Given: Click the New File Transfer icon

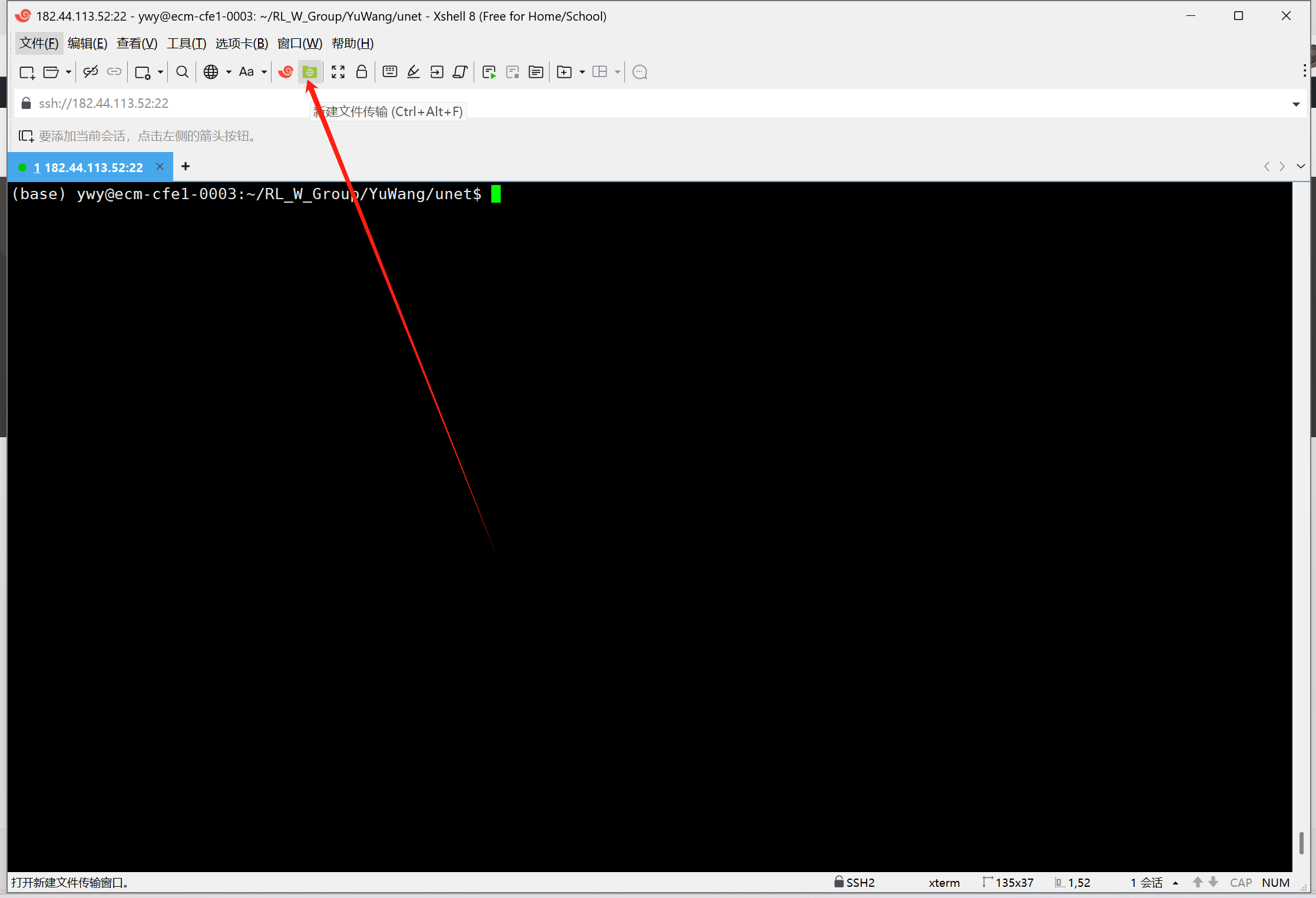Looking at the screenshot, I should coord(310,72).
